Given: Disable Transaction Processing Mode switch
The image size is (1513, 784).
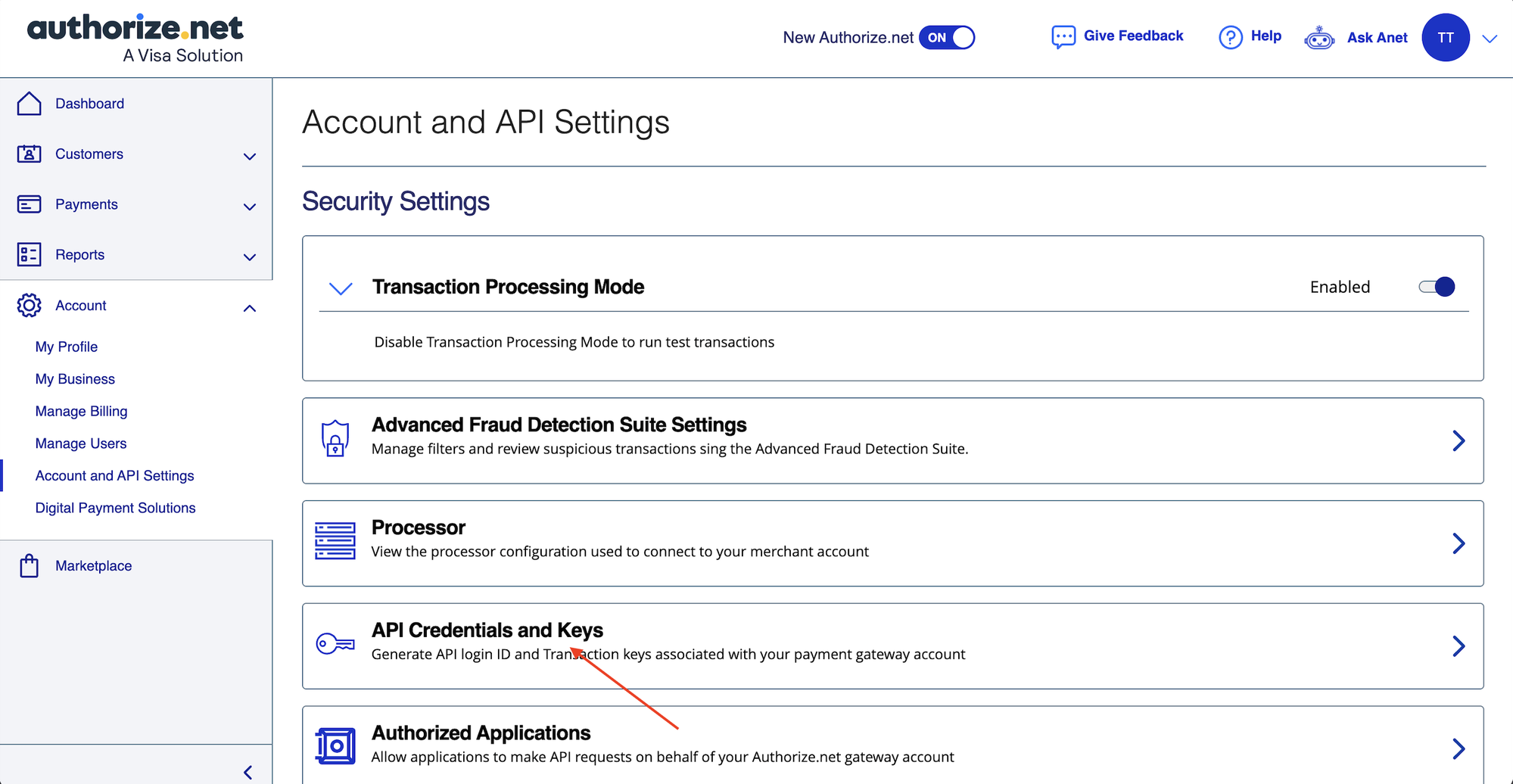Looking at the screenshot, I should click(1437, 287).
